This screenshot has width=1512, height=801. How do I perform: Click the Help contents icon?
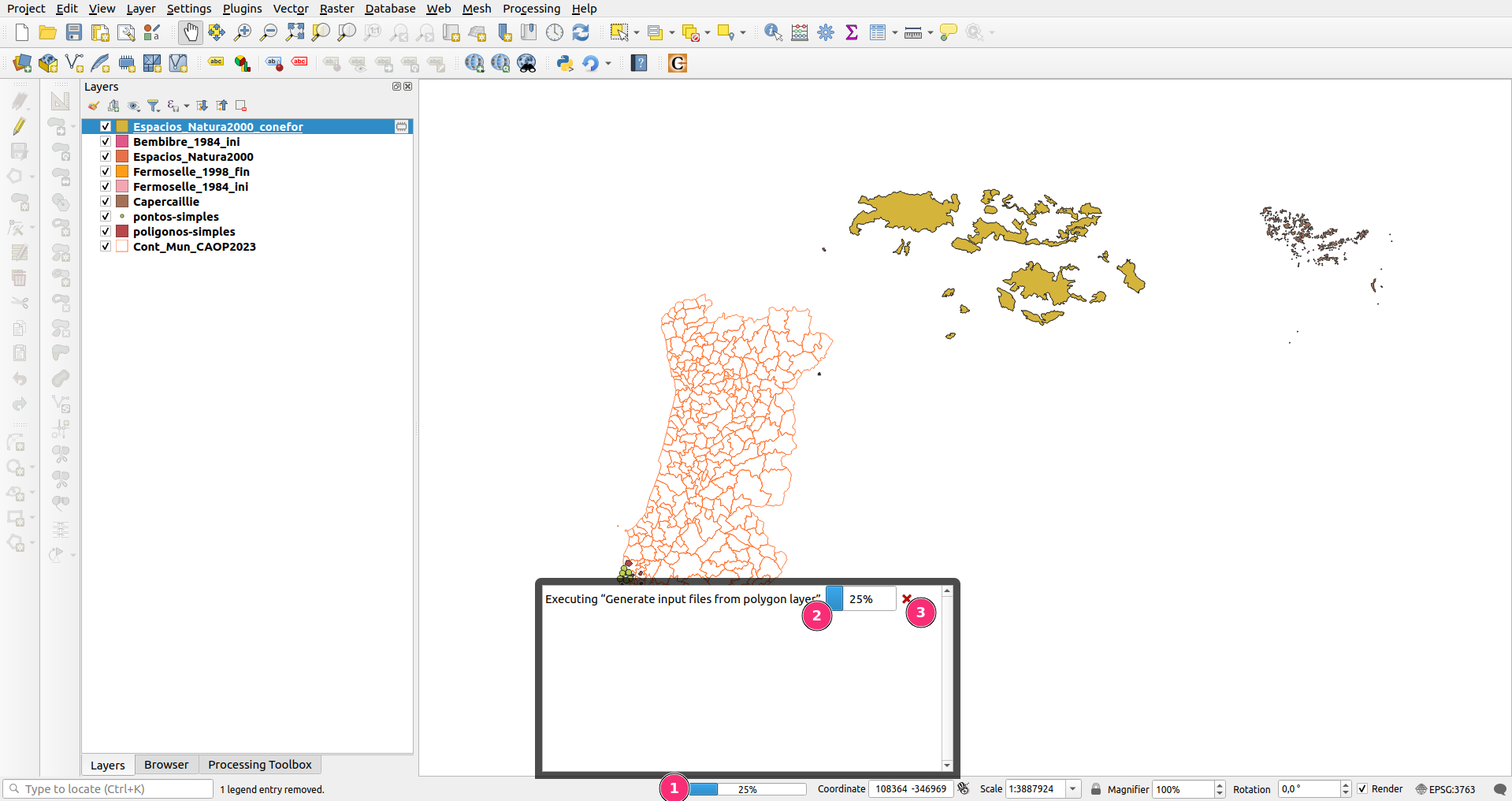639,63
